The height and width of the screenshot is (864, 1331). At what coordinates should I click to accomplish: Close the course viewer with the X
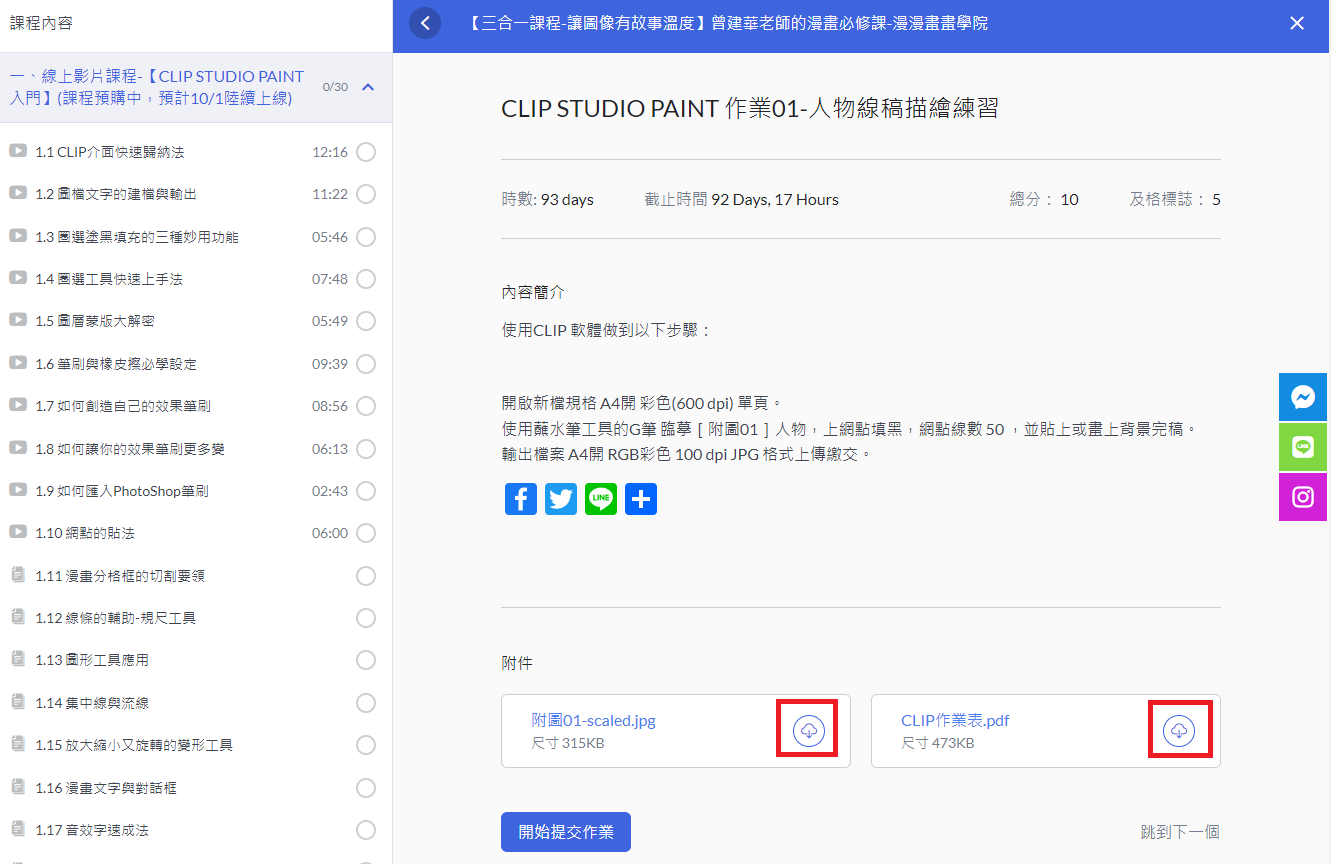click(1297, 23)
